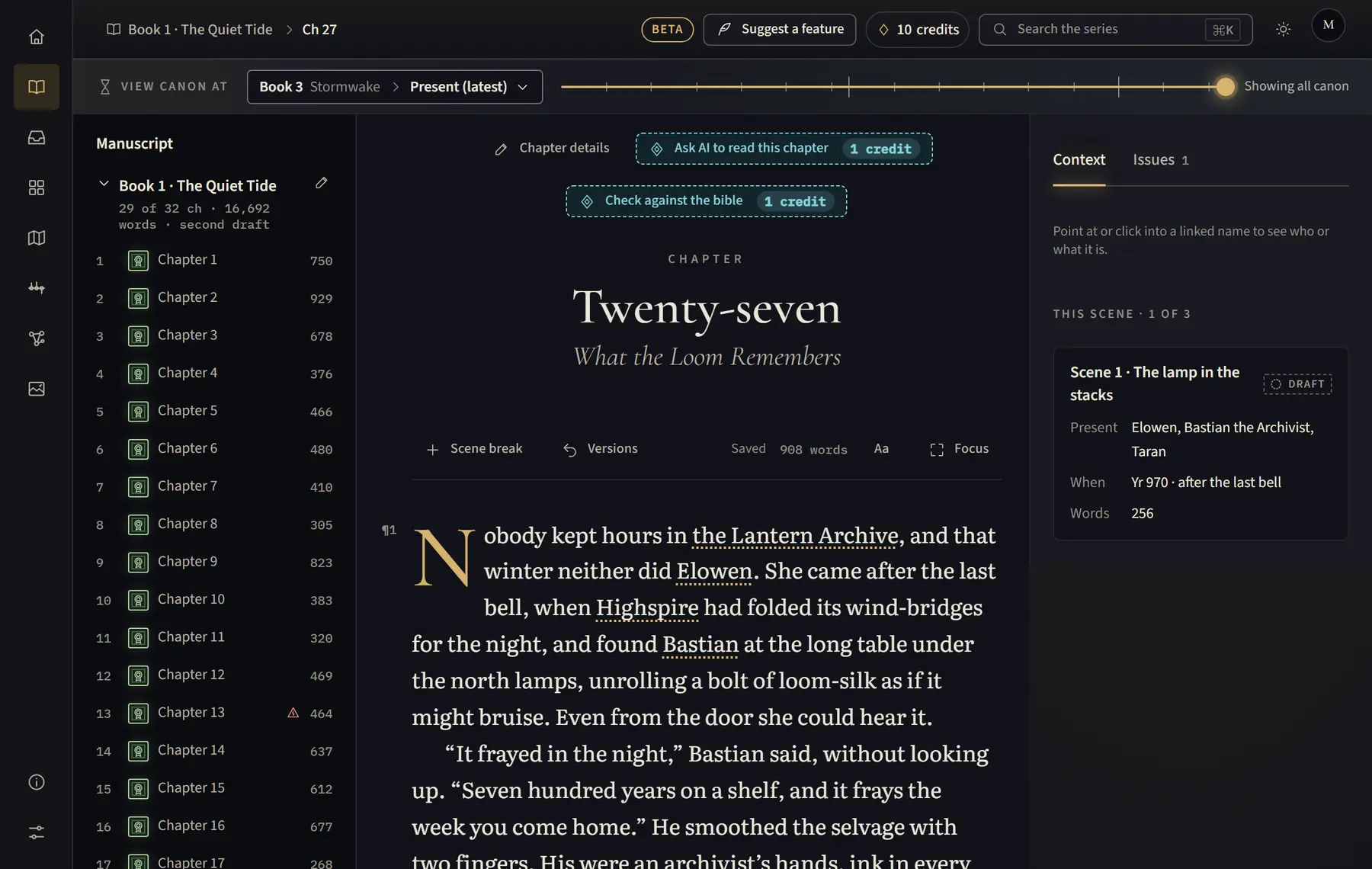Focus the Search the series field
Viewport: 1372px width, 869px height.
[x=1115, y=29]
